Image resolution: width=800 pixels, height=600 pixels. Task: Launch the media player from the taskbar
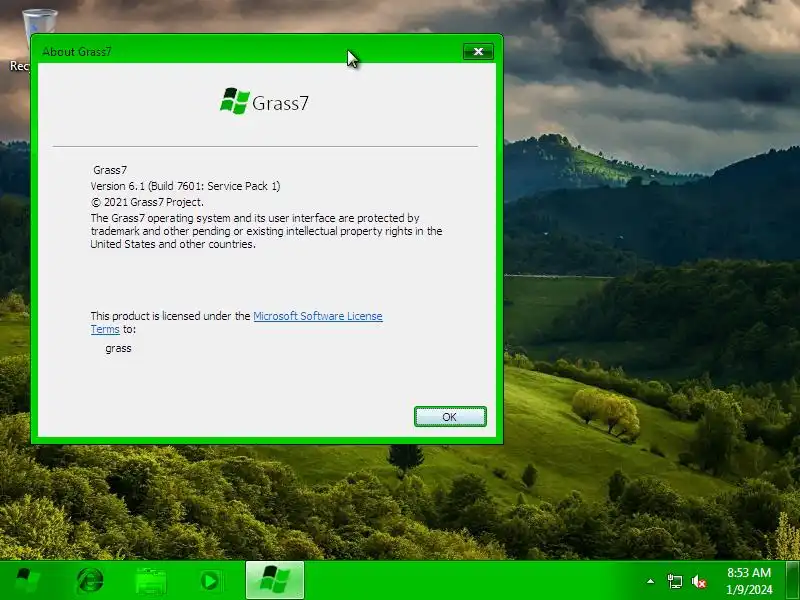coord(210,581)
